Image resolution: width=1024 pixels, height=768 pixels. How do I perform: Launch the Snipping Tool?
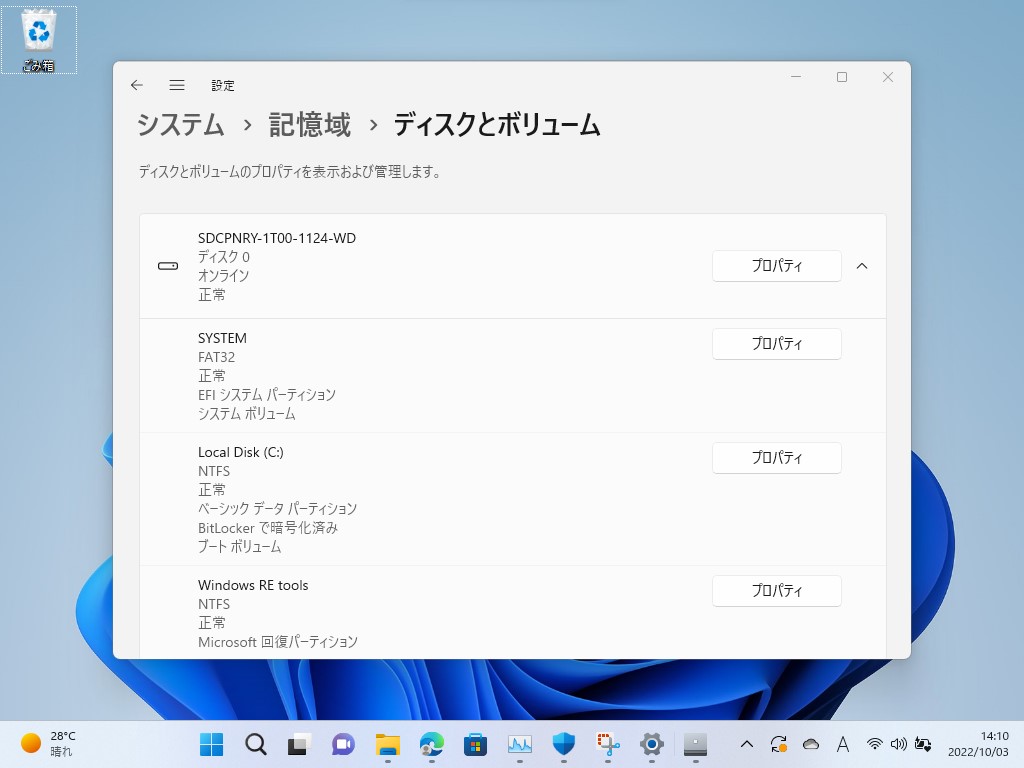(607, 744)
